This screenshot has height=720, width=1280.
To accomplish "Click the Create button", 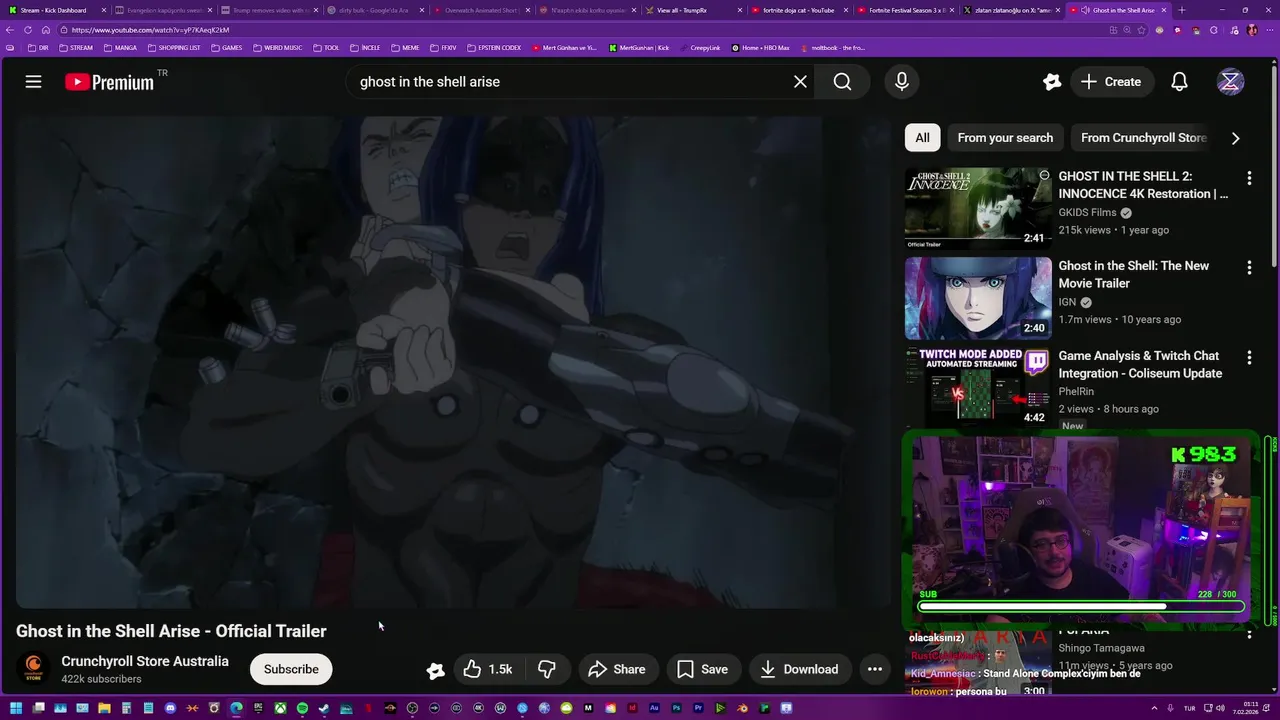I will tap(1111, 82).
